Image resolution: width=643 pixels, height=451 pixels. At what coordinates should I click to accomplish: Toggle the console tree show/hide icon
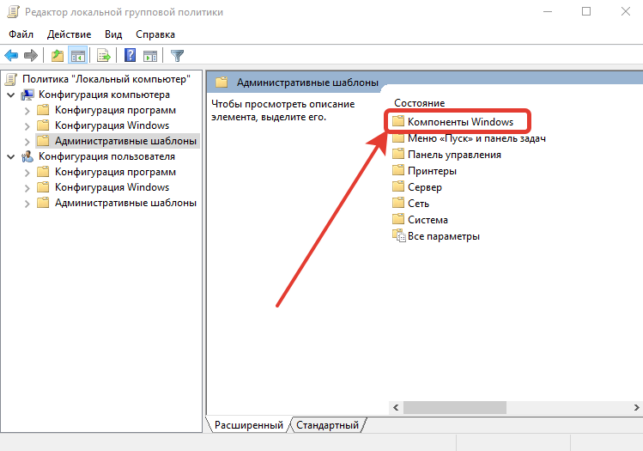(78, 55)
